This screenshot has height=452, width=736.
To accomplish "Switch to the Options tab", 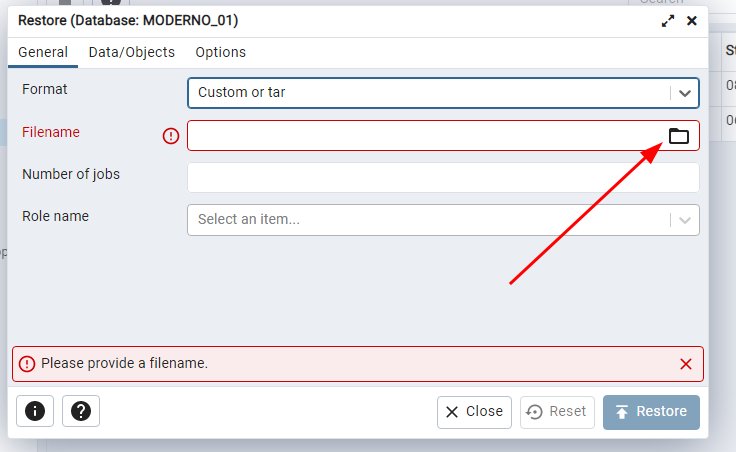I will [x=220, y=52].
